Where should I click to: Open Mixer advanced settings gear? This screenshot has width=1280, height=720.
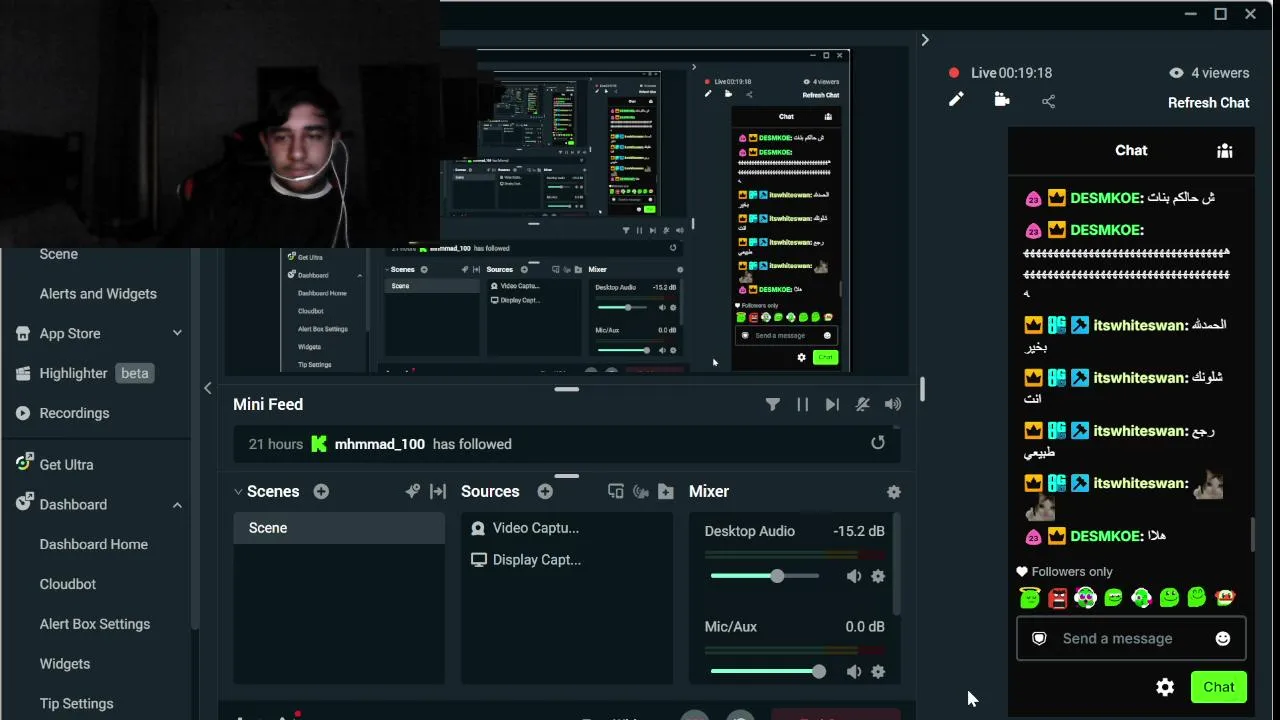[894, 492]
